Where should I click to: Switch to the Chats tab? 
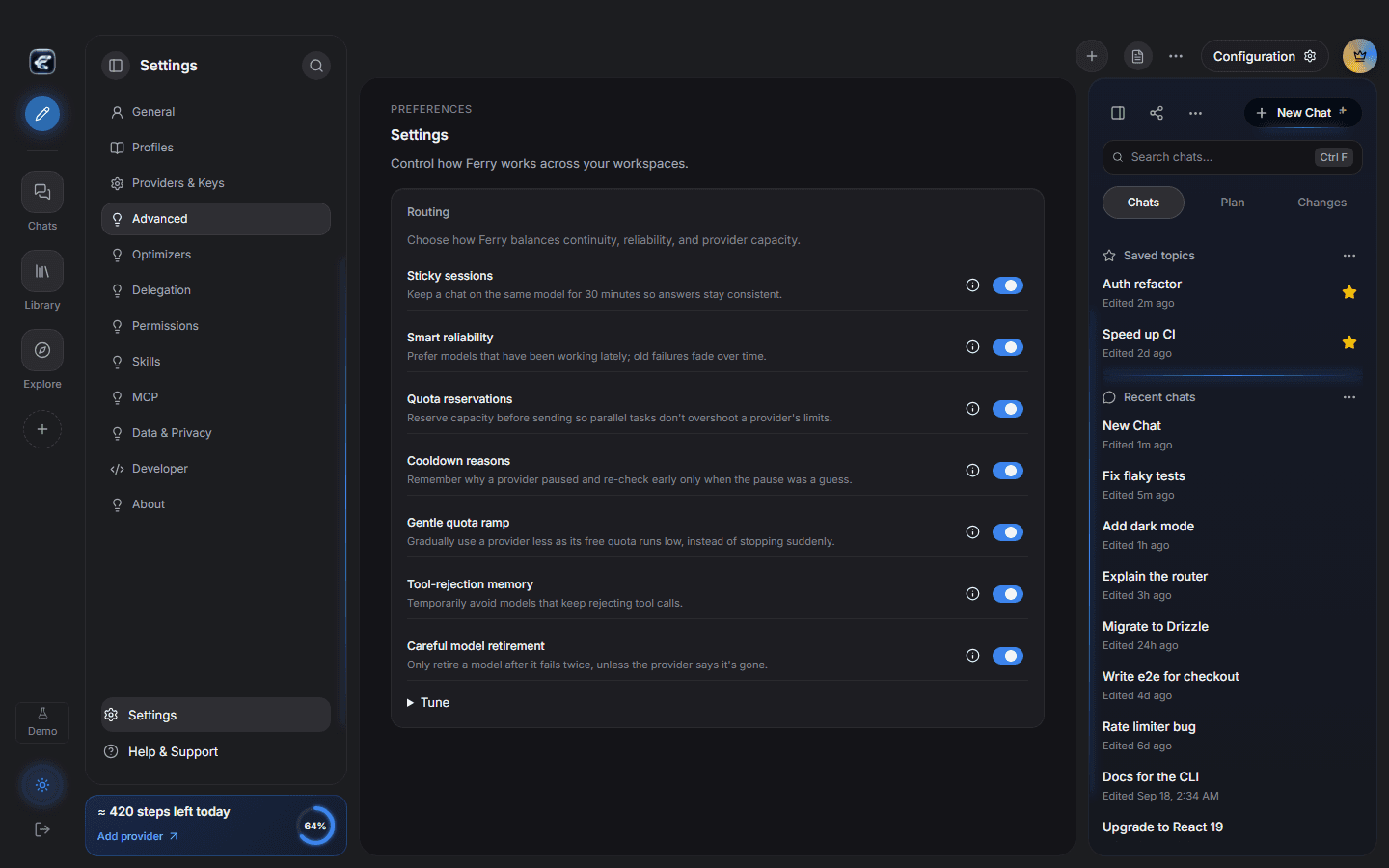pos(1143,203)
